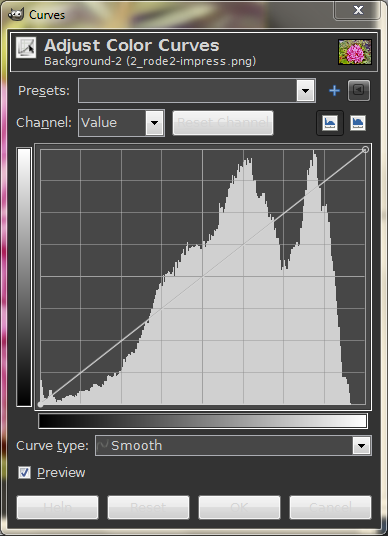The width and height of the screenshot is (388, 536).
Task: Click the Curves tool icon in header
Action: coord(26,48)
